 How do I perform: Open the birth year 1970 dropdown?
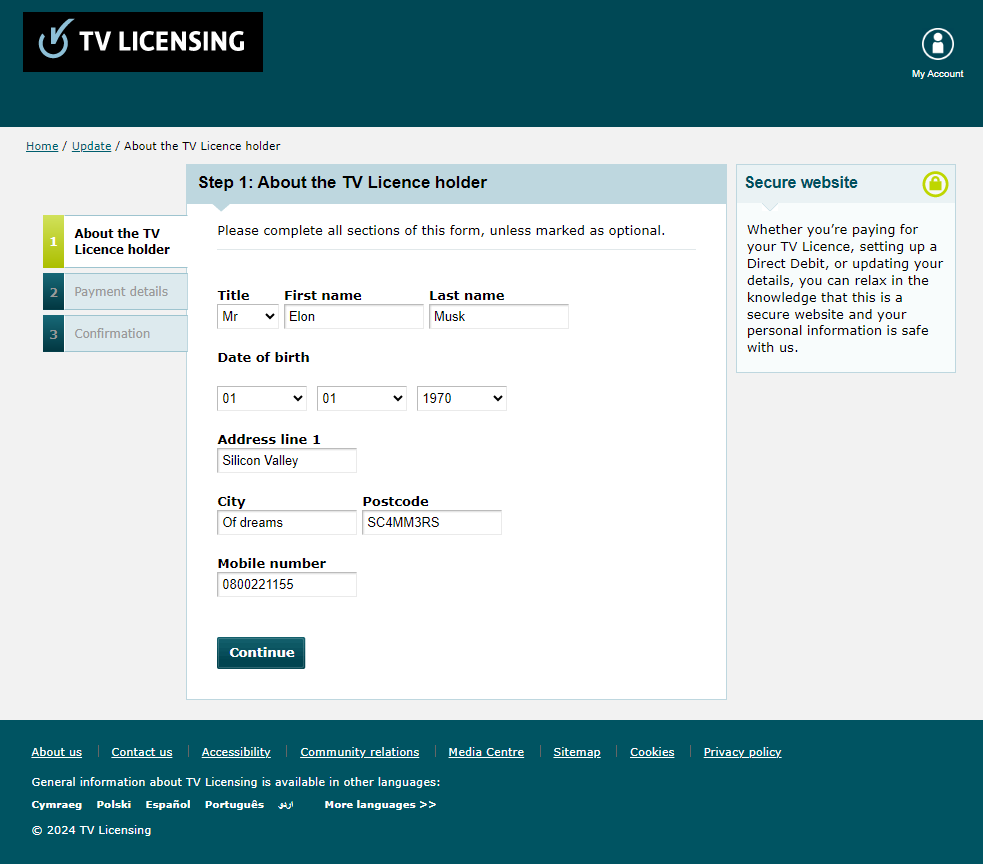[462, 399]
